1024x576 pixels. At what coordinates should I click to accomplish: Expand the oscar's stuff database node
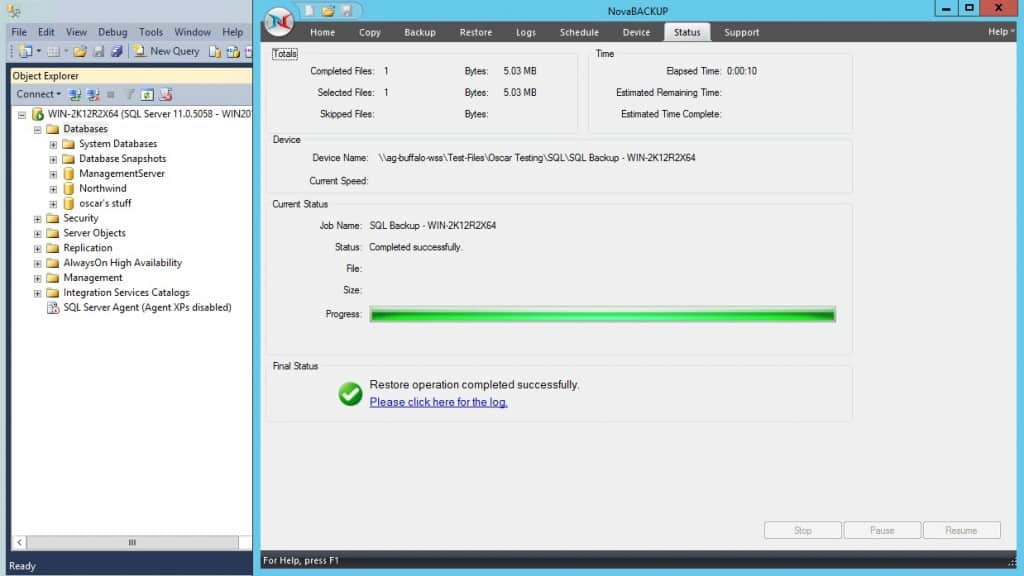tap(53, 204)
